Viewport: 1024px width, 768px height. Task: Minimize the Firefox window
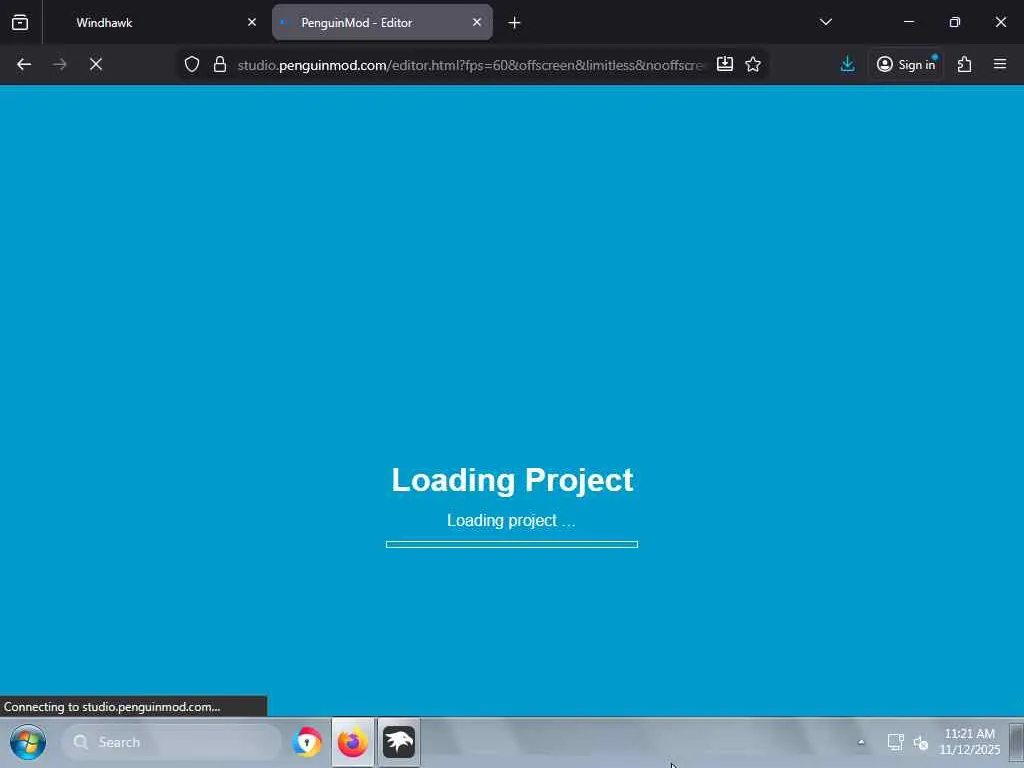tap(909, 22)
